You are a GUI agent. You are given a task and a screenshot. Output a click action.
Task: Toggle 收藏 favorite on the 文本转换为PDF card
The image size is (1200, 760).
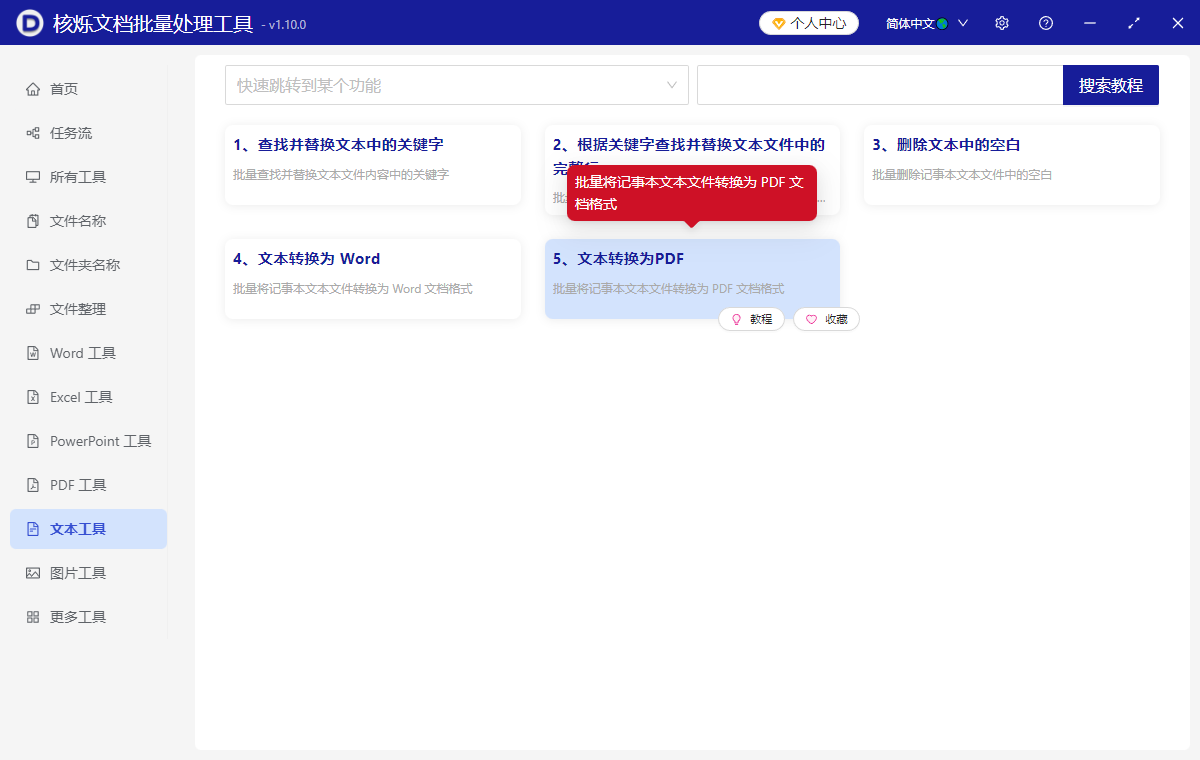826,318
